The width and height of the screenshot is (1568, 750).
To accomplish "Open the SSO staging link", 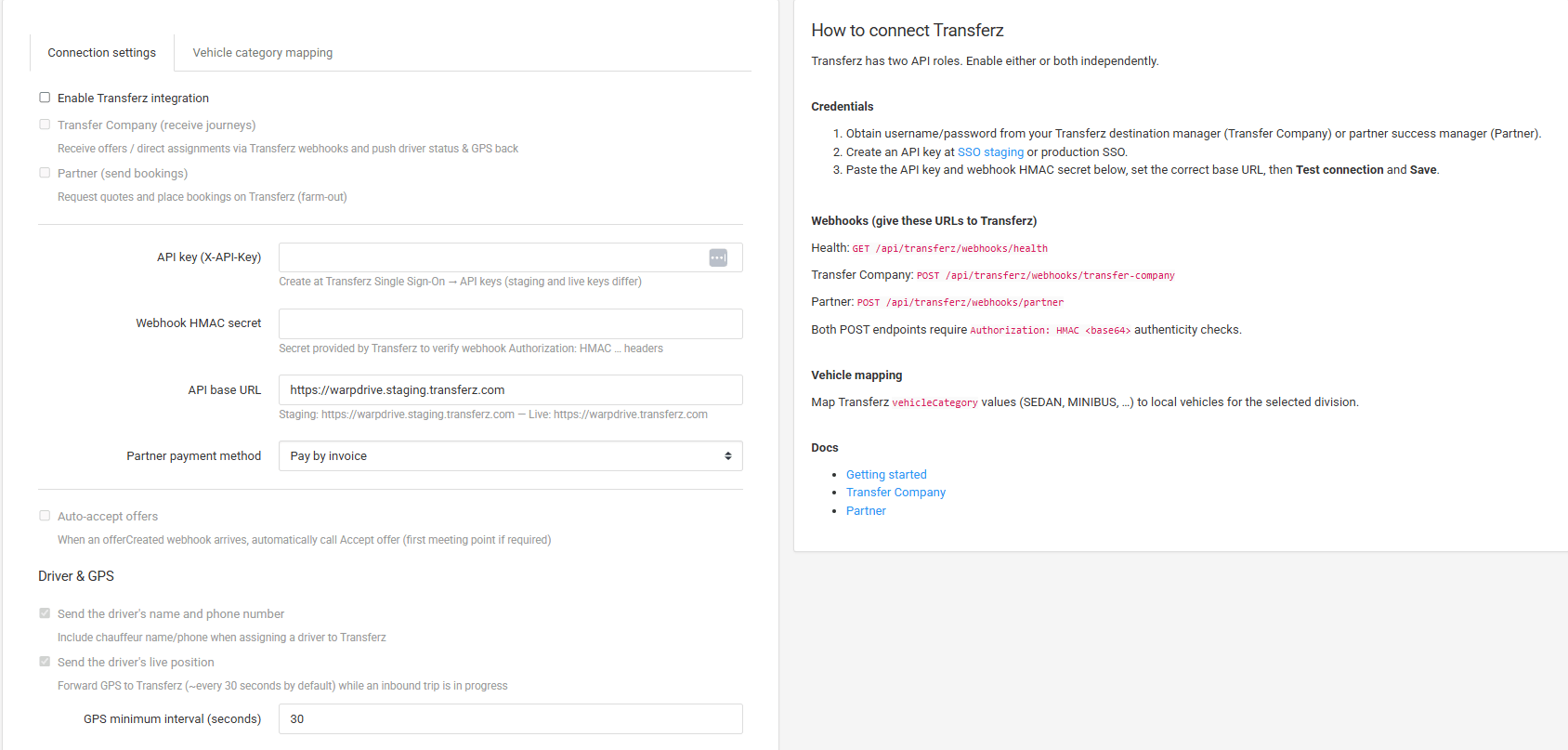I will [x=990, y=152].
